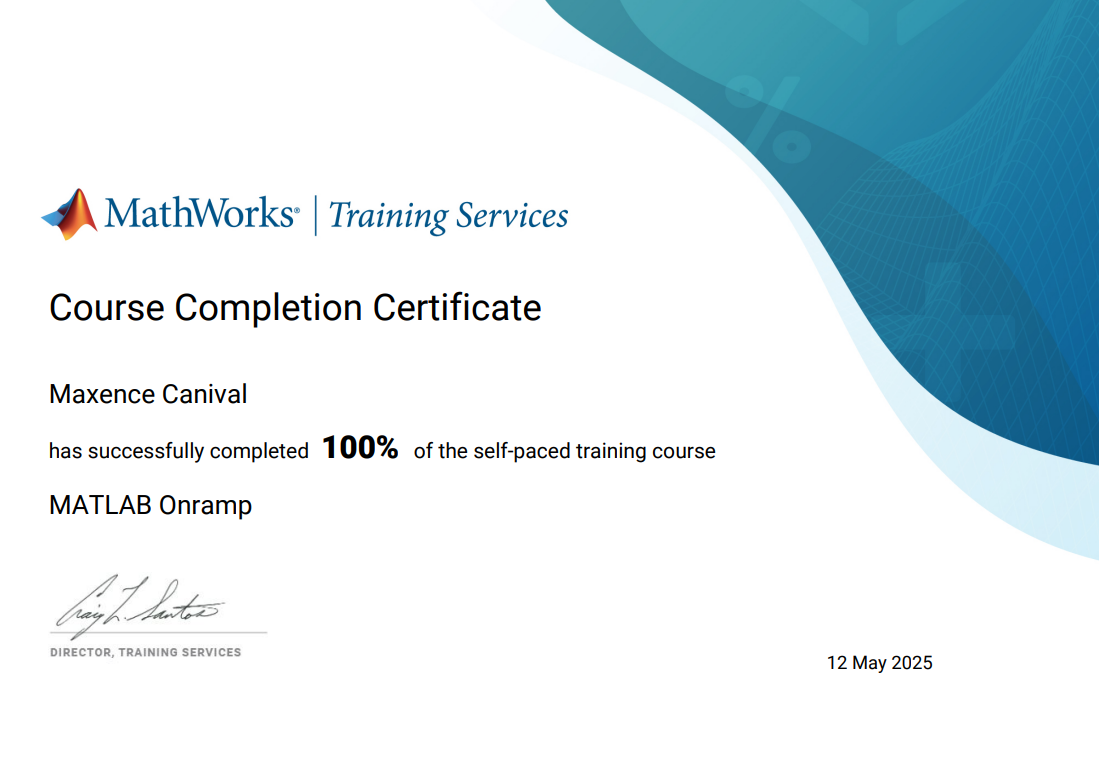Click the bold 100% completion figure
The image size is (1104, 776).
tap(360, 449)
